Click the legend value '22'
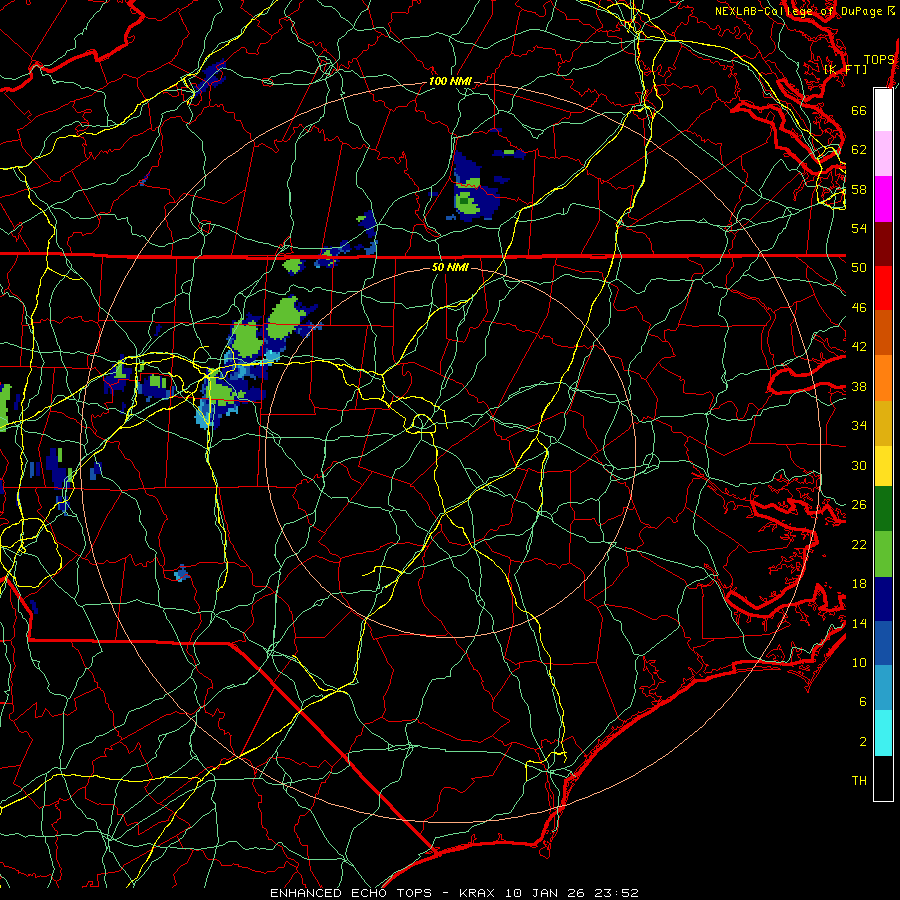The width and height of the screenshot is (900, 900). [859, 545]
